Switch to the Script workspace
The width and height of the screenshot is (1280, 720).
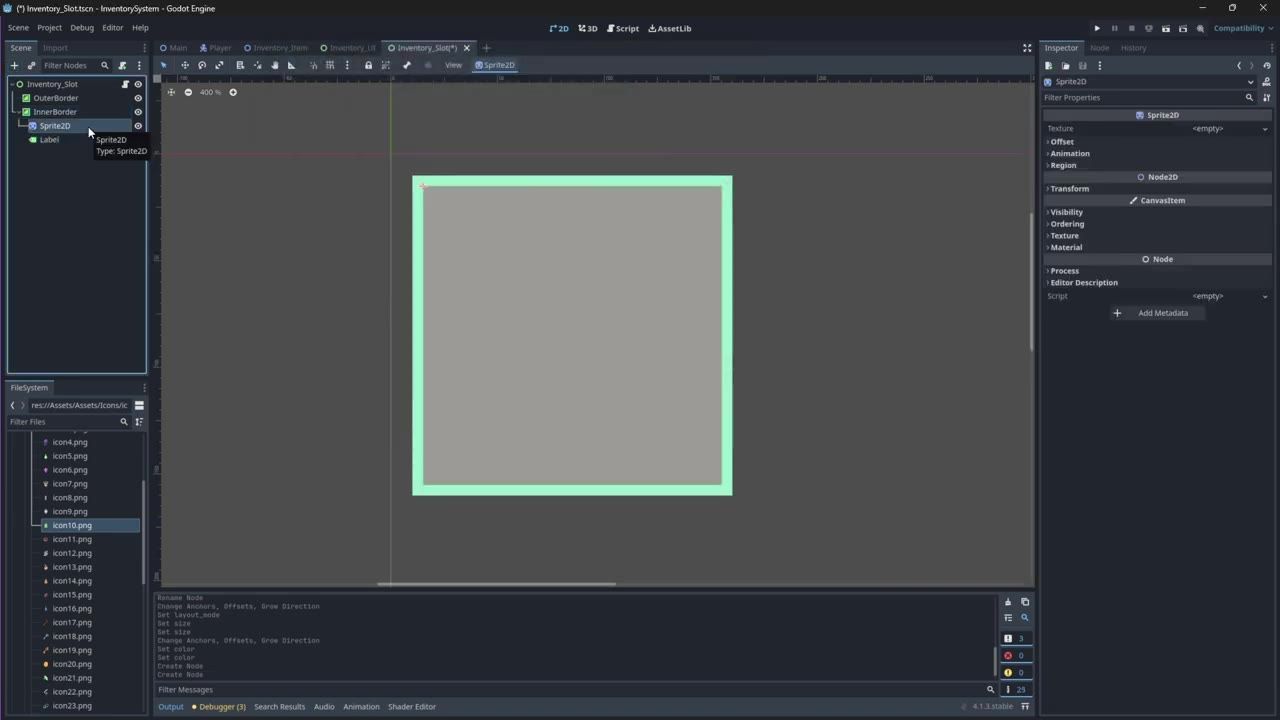[x=623, y=28]
